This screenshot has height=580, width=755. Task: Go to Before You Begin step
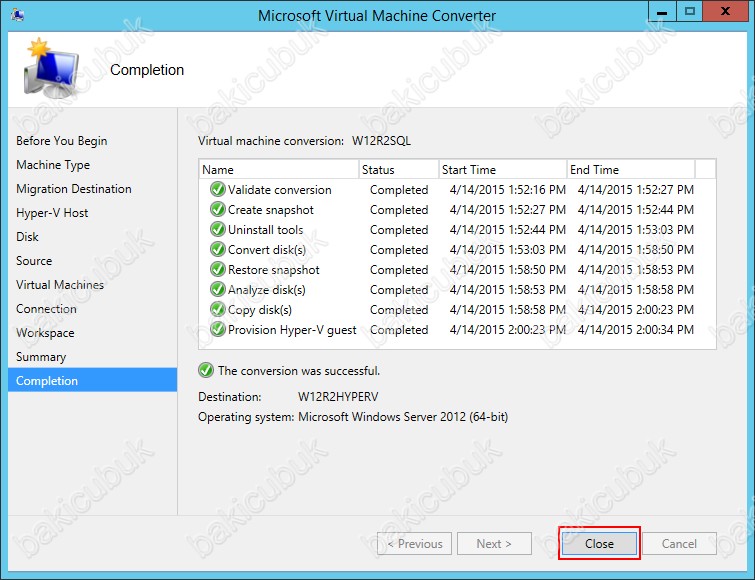click(62, 141)
